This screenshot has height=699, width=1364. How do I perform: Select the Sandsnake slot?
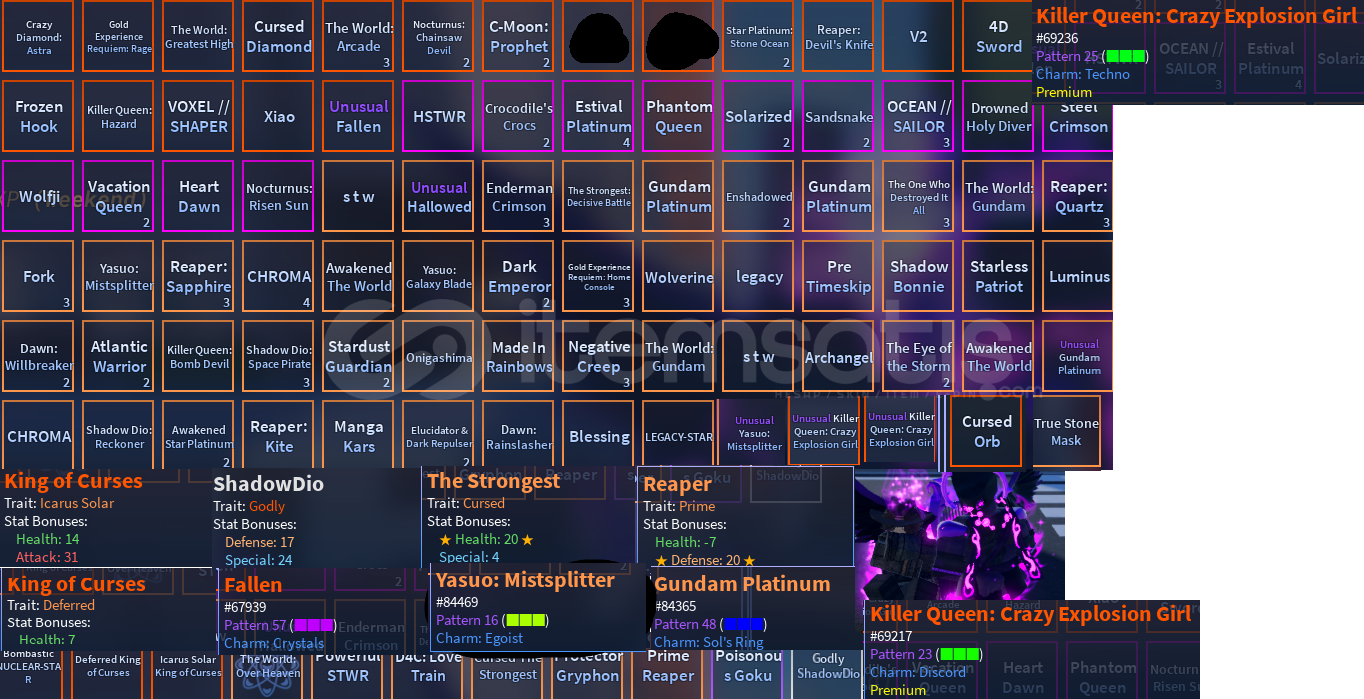[x=839, y=116]
